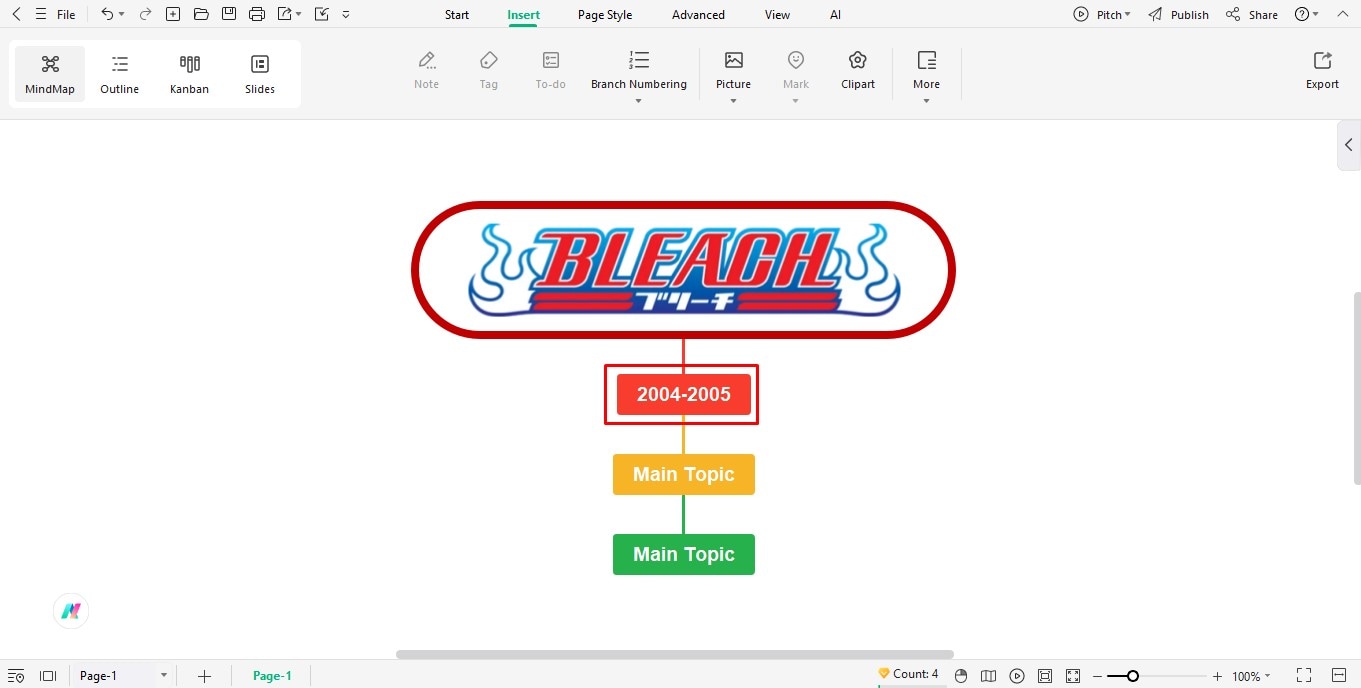
Task: Expand the quick export dropdown arrow
Action: 299,15
